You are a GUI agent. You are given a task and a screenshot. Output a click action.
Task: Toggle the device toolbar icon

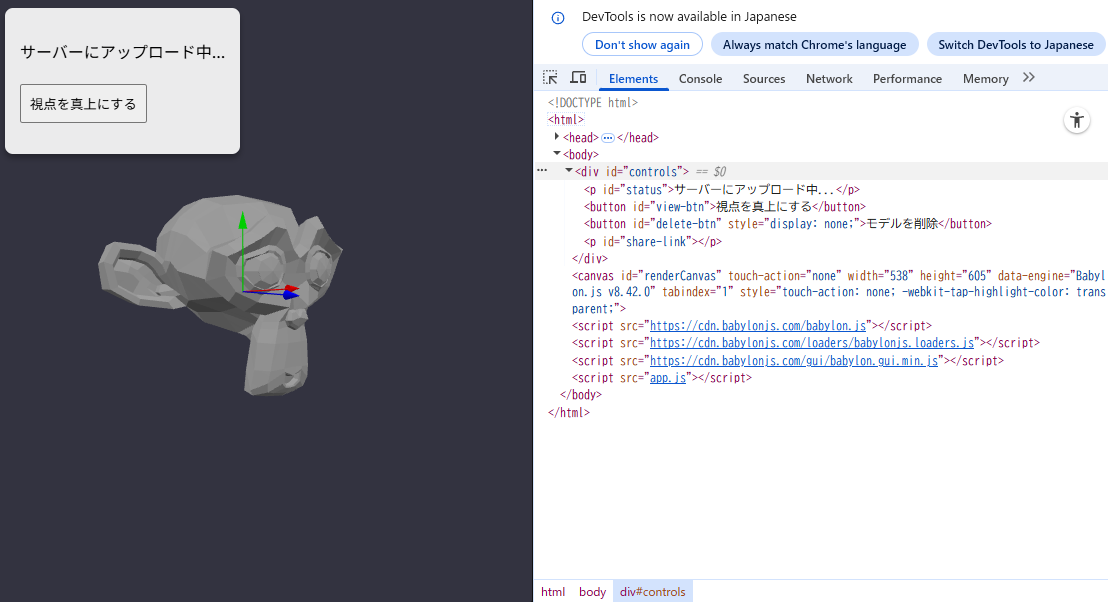pos(578,78)
